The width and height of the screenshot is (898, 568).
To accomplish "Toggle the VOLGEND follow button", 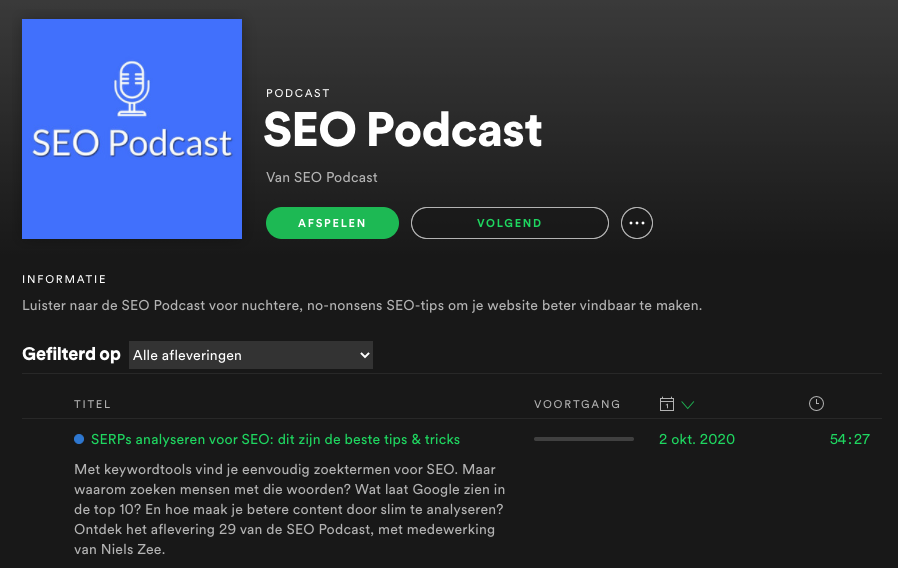I will coord(510,223).
